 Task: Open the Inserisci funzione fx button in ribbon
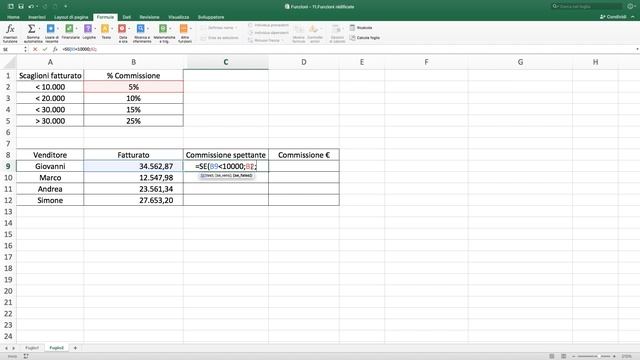coord(10,33)
